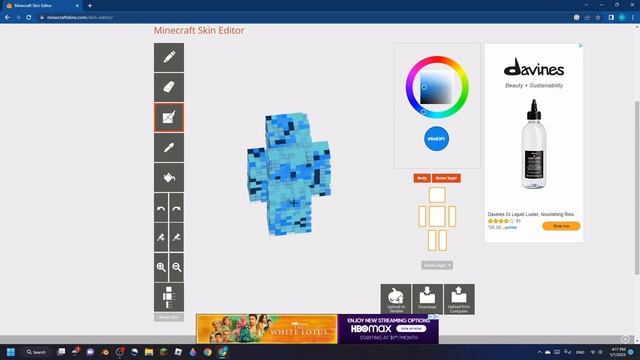This screenshot has width=640, height=360.
Task: Go forward in browser history
Action: (x=18, y=18)
